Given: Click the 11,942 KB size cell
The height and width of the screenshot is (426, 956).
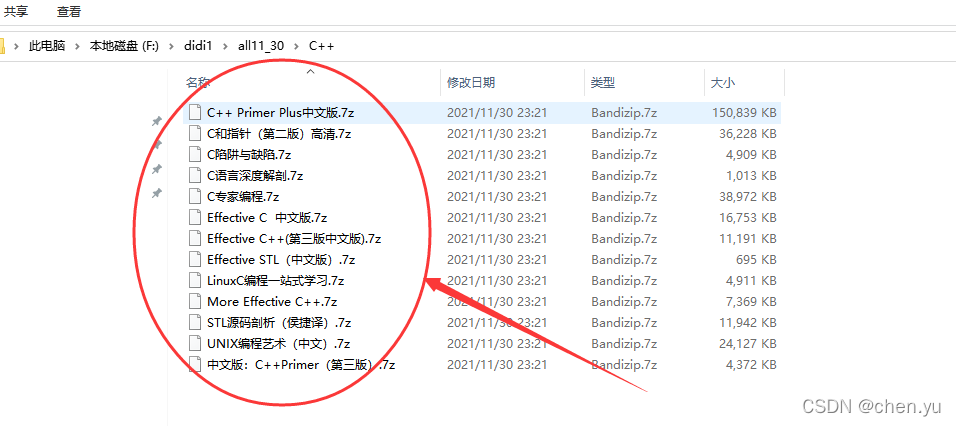Looking at the screenshot, I should coord(747,322).
